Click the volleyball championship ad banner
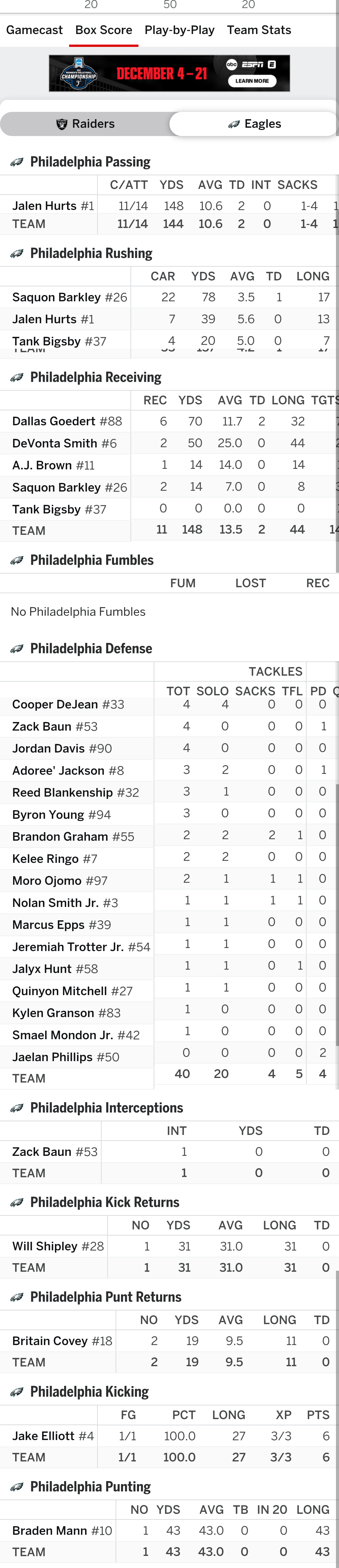339x1568 pixels. click(169, 74)
